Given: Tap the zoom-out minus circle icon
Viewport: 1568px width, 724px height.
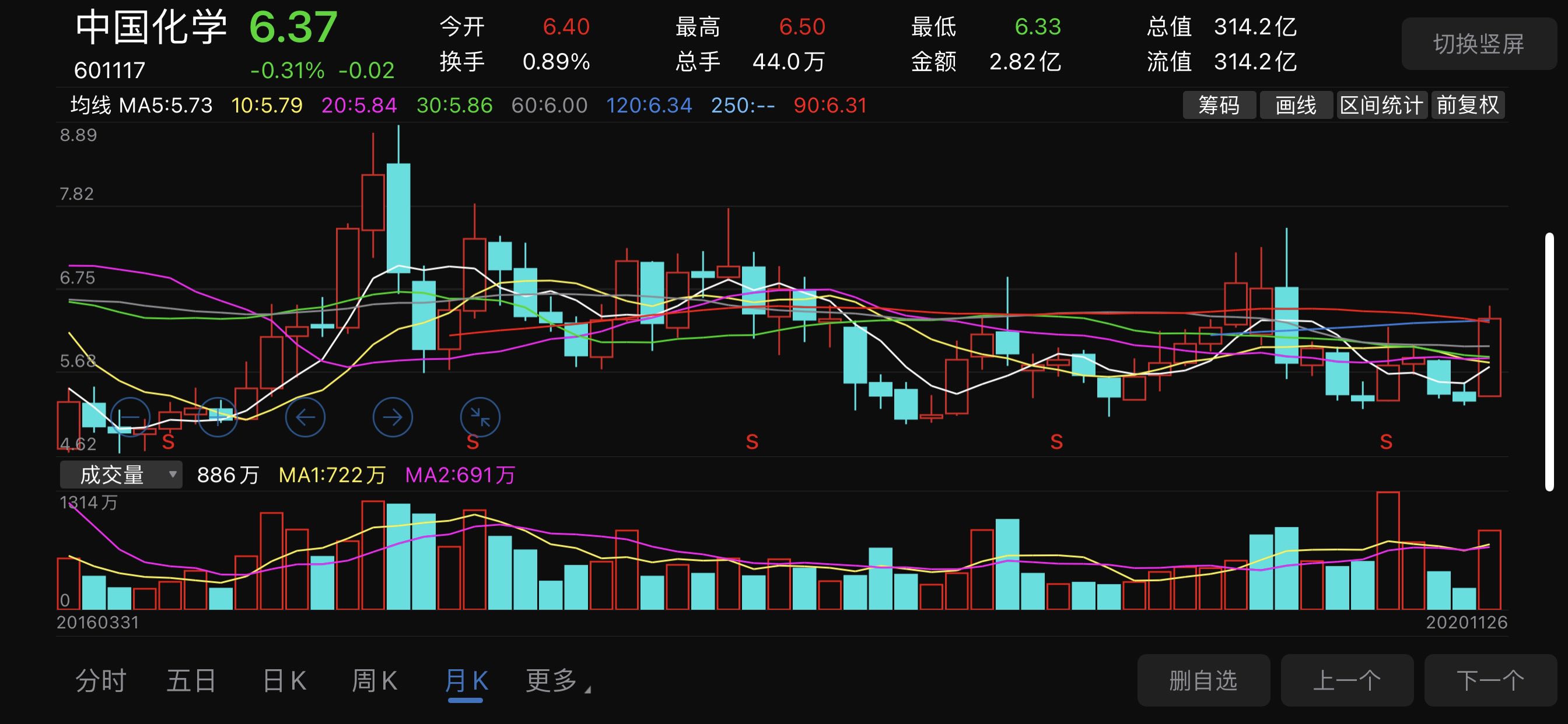Looking at the screenshot, I should (x=130, y=417).
